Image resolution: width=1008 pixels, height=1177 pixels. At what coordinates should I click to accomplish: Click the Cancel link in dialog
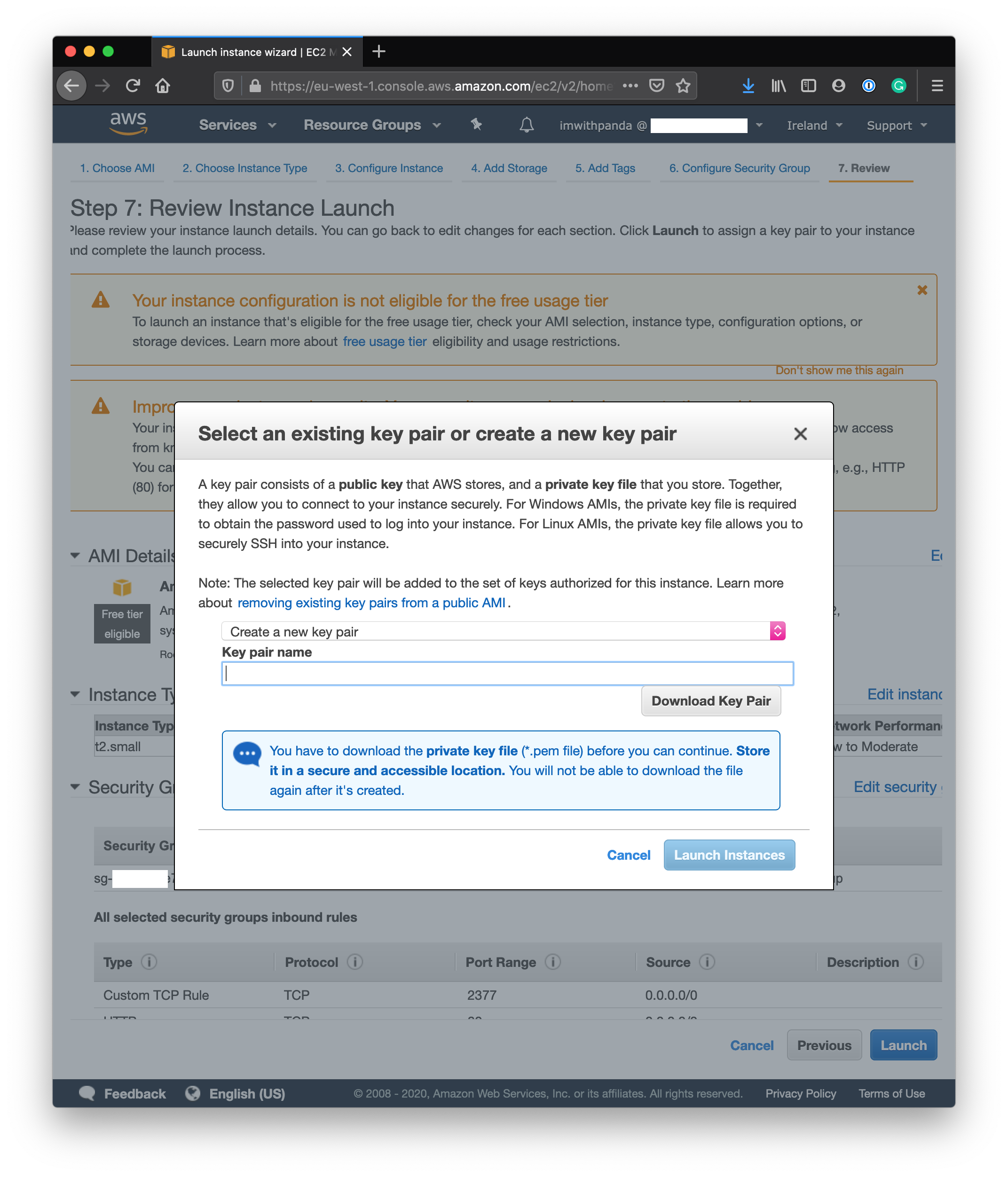click(628, 854)
